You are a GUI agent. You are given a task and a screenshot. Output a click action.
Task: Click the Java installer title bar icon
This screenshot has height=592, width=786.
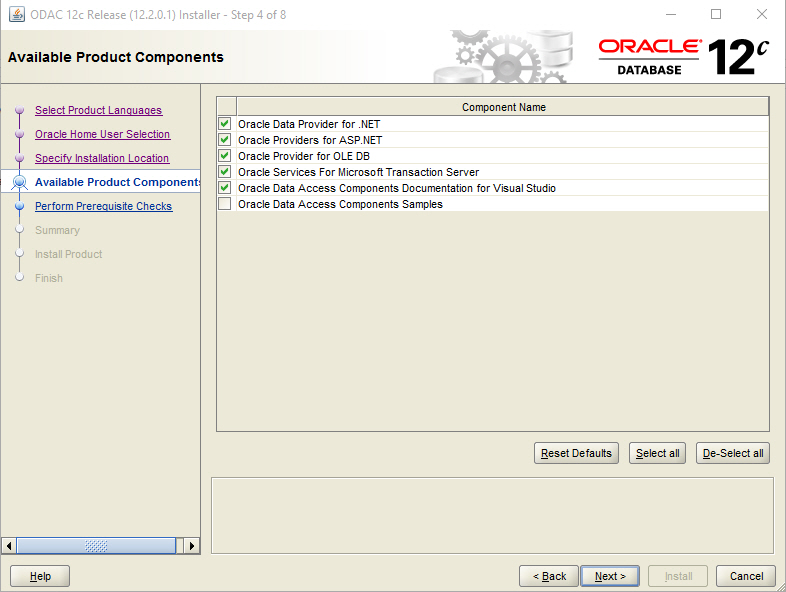pyautogui.click(x=17, y=15)
